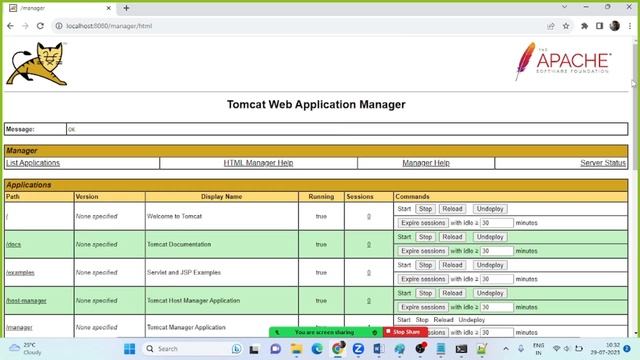Open the Chat app on taskbar
Viewport: 640px width, 360px height.
pyautogui.click(x=276, y=349)
